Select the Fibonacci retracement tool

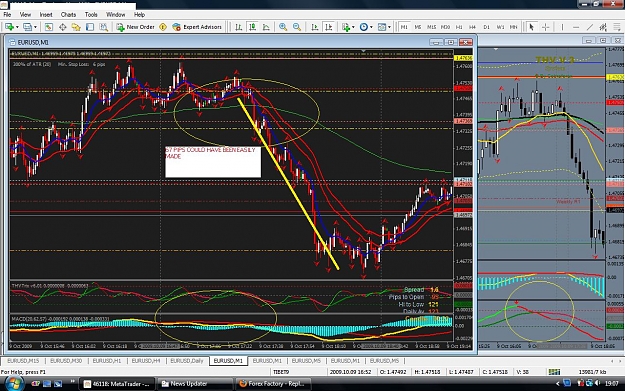pos(617,27)
